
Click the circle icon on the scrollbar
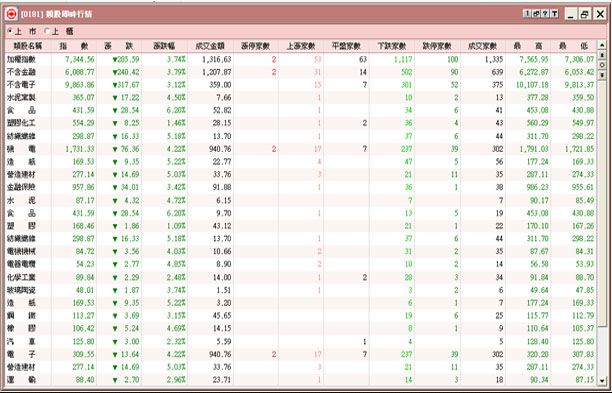[602, 65]
